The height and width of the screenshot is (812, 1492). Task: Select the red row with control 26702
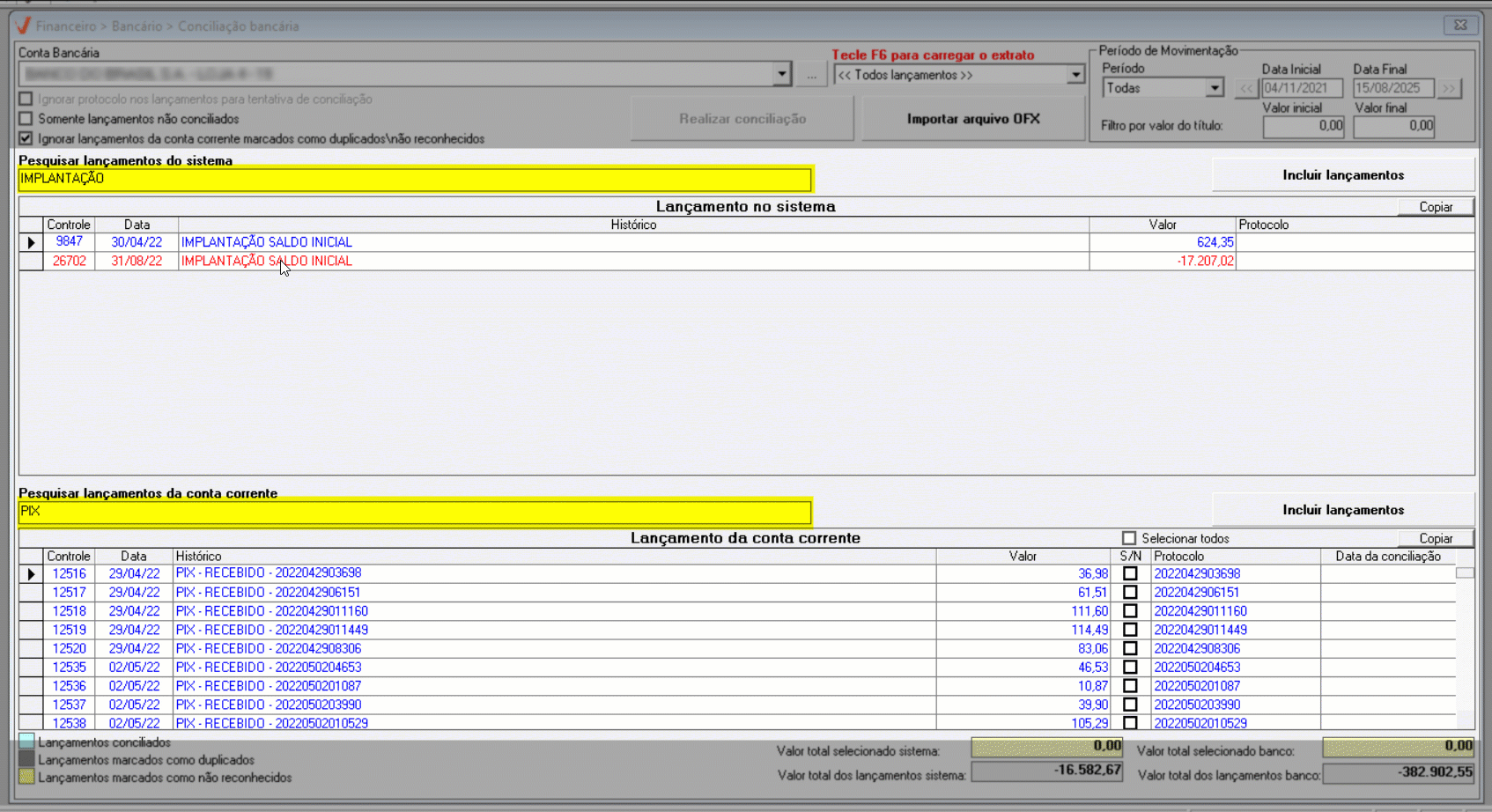266,262
